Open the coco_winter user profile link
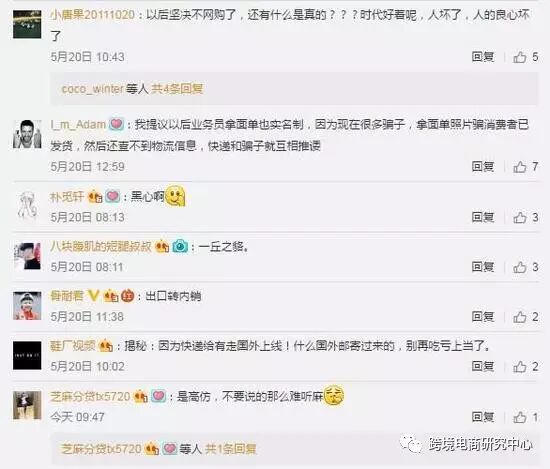The height and width of the screenshot is (469, 550). 93,89
